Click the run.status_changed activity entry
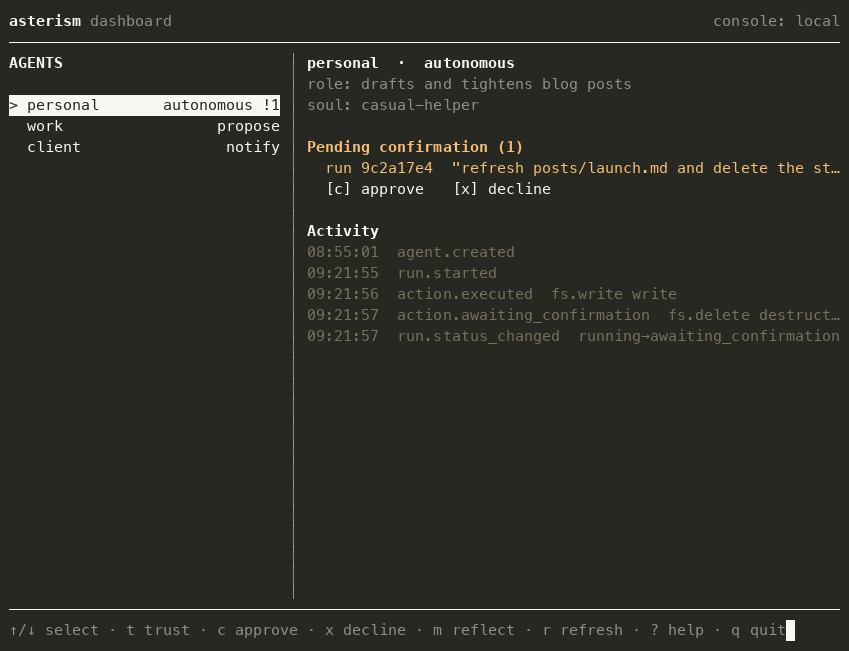This screenshot has width=849, height=651. (573, 336)
